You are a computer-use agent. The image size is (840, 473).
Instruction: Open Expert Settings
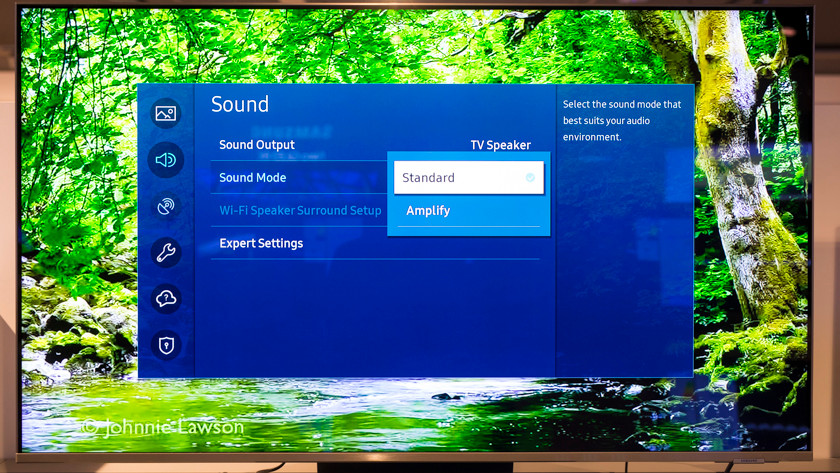(375, 243)
